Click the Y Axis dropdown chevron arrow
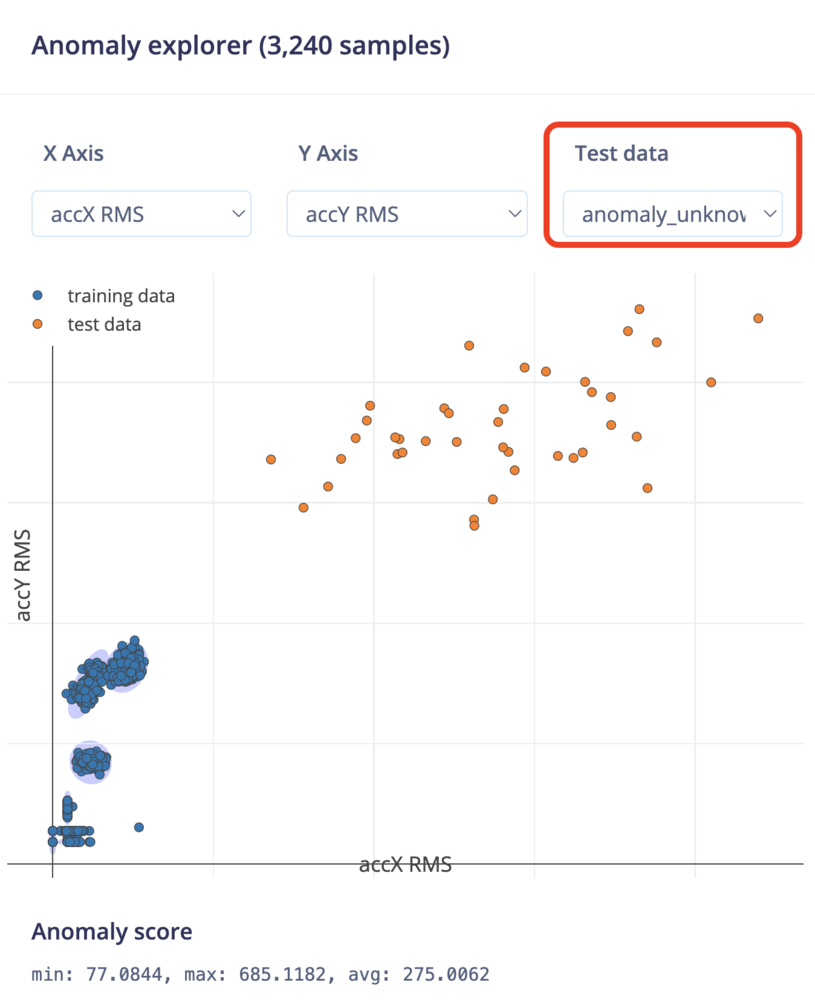This screenshot has width=815, height=1000. 515,214
